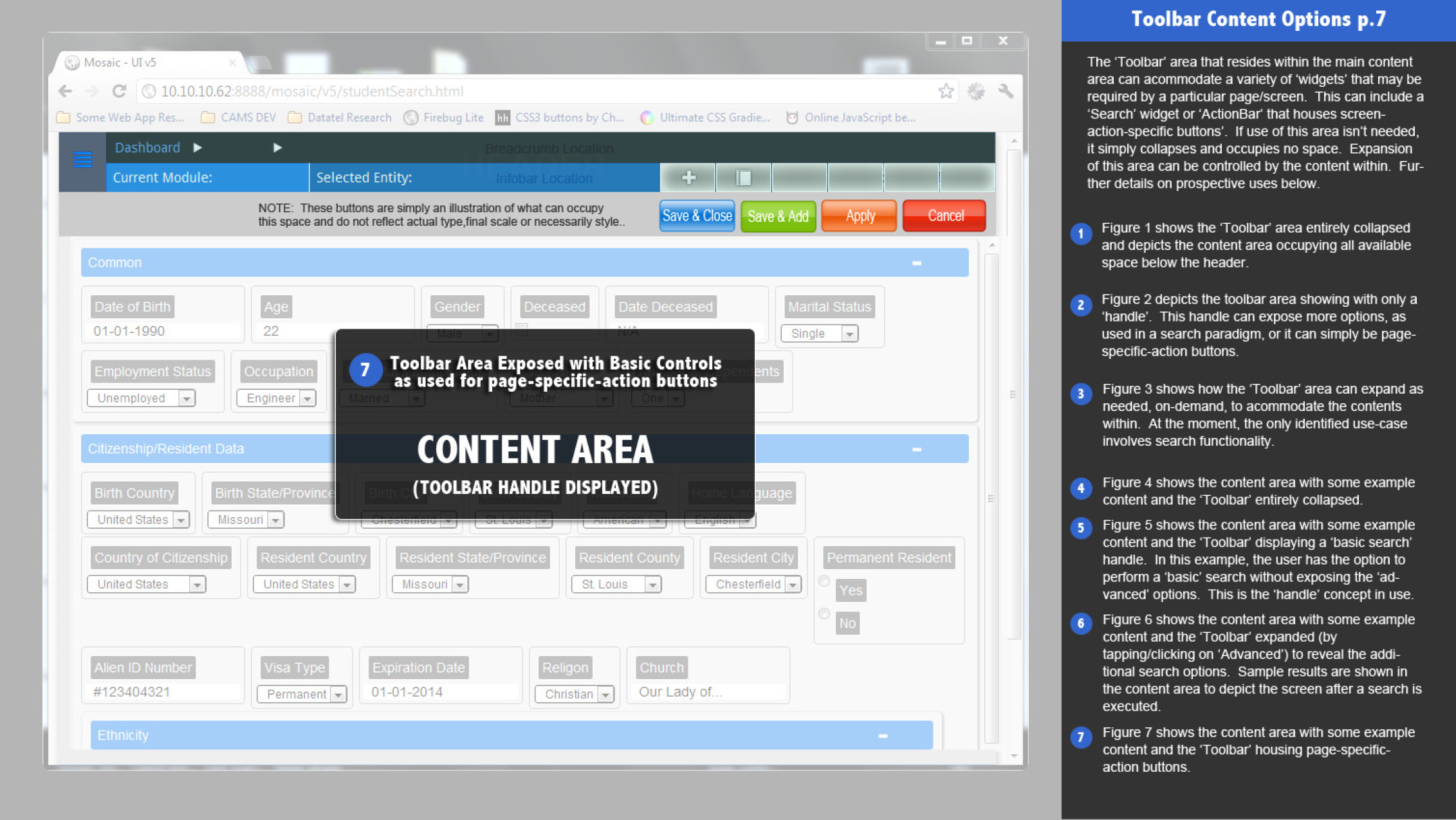
Task: Click the red Cancel button
Action: click(945, 216)
